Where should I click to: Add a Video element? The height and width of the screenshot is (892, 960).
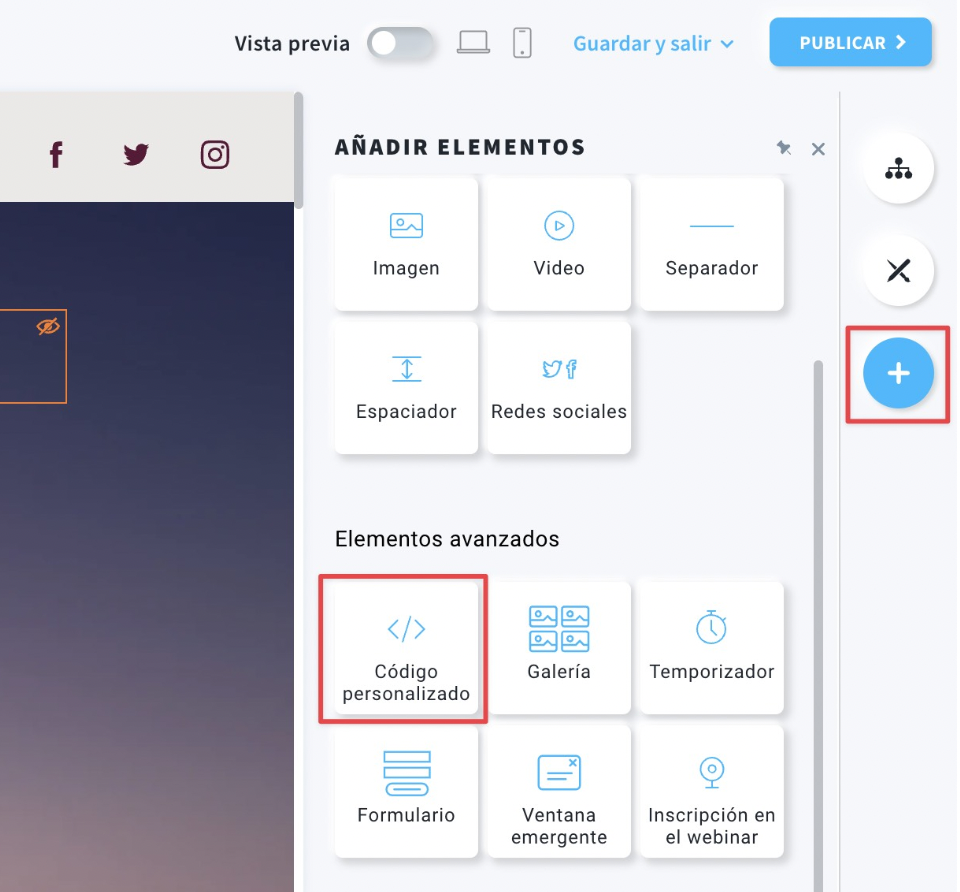558,244
